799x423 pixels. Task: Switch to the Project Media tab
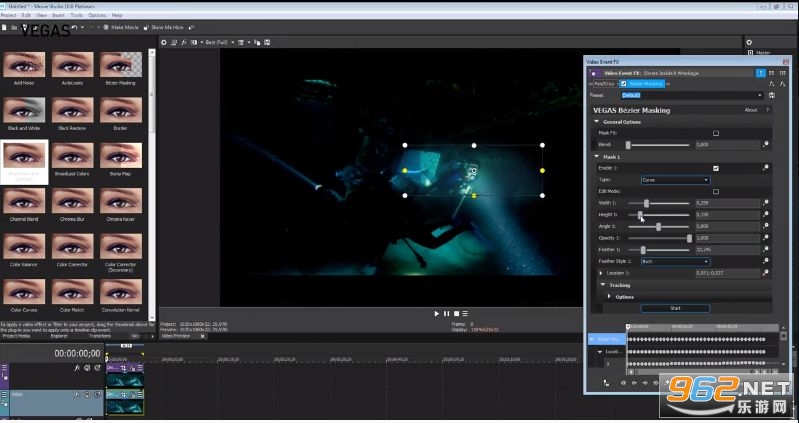point(16,336)
